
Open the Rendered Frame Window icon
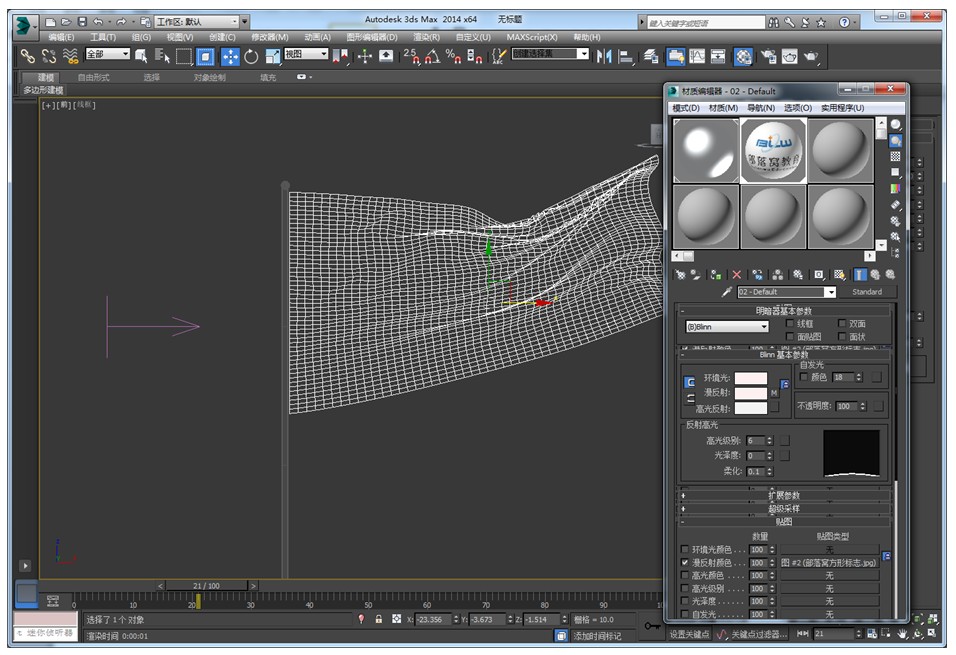click(790, 57)
